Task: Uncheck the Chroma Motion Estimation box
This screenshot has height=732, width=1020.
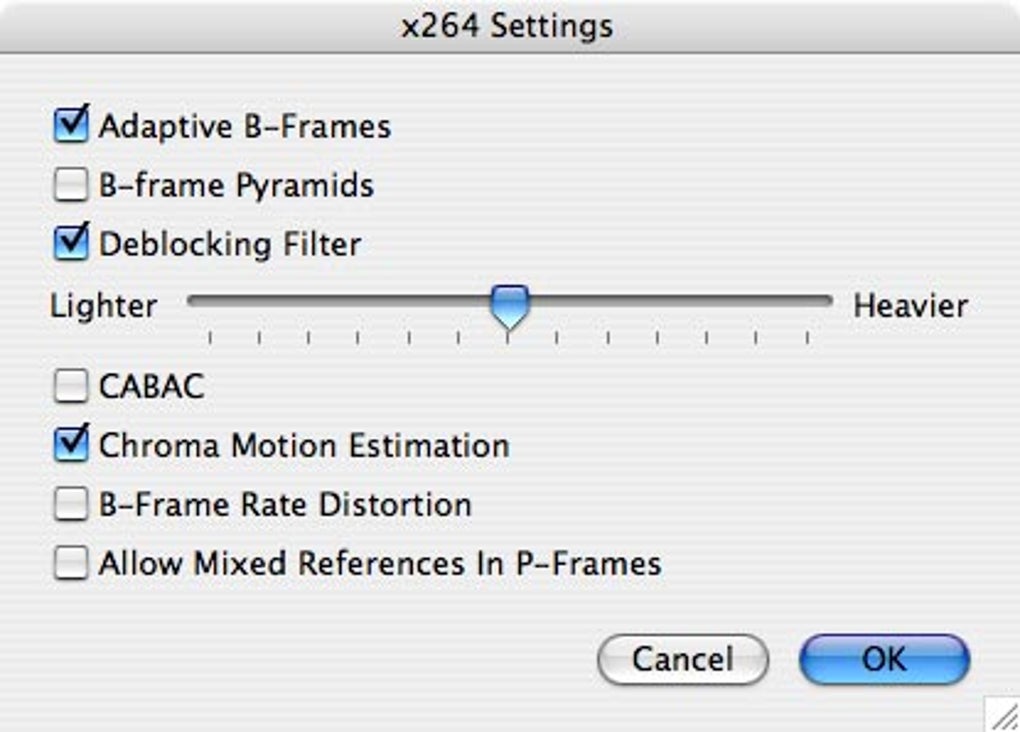Action: click(x=71, y=445)
